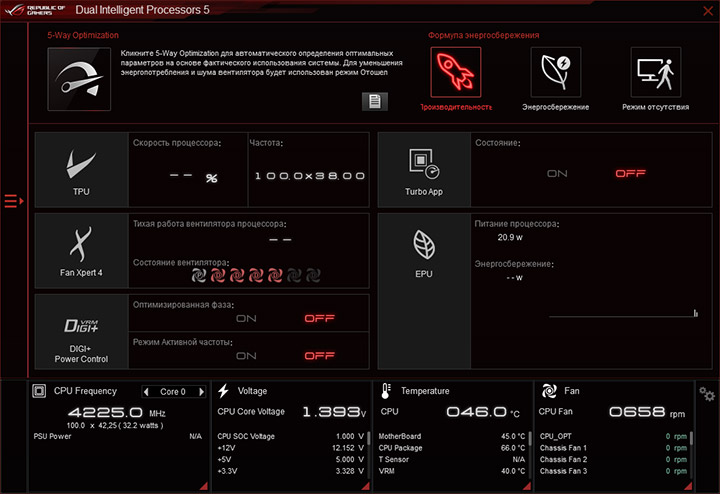The width and height of the screenshot is (720, 494).
Task: Click the Temperature thermometer icon
Action: pyautogui.click(x=386, y=391)
